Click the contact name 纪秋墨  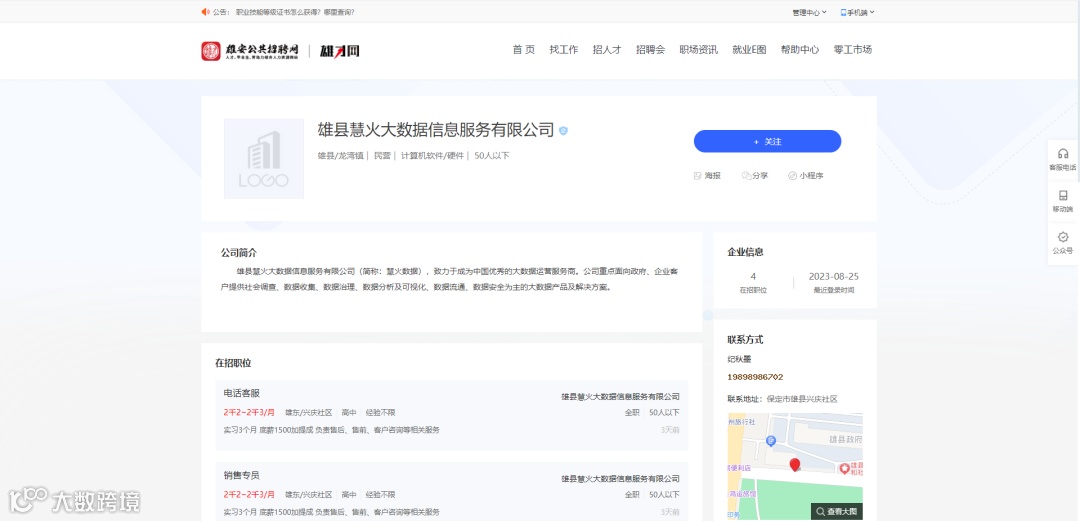[739, 359]
